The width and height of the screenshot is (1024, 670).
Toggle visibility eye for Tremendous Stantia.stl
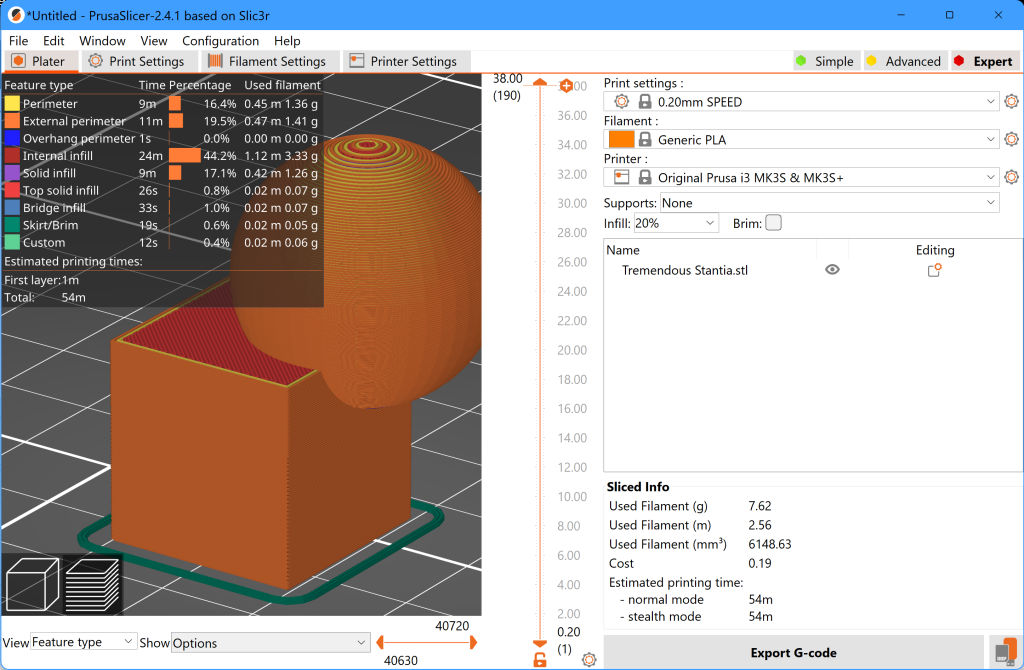tap(832, 270)
